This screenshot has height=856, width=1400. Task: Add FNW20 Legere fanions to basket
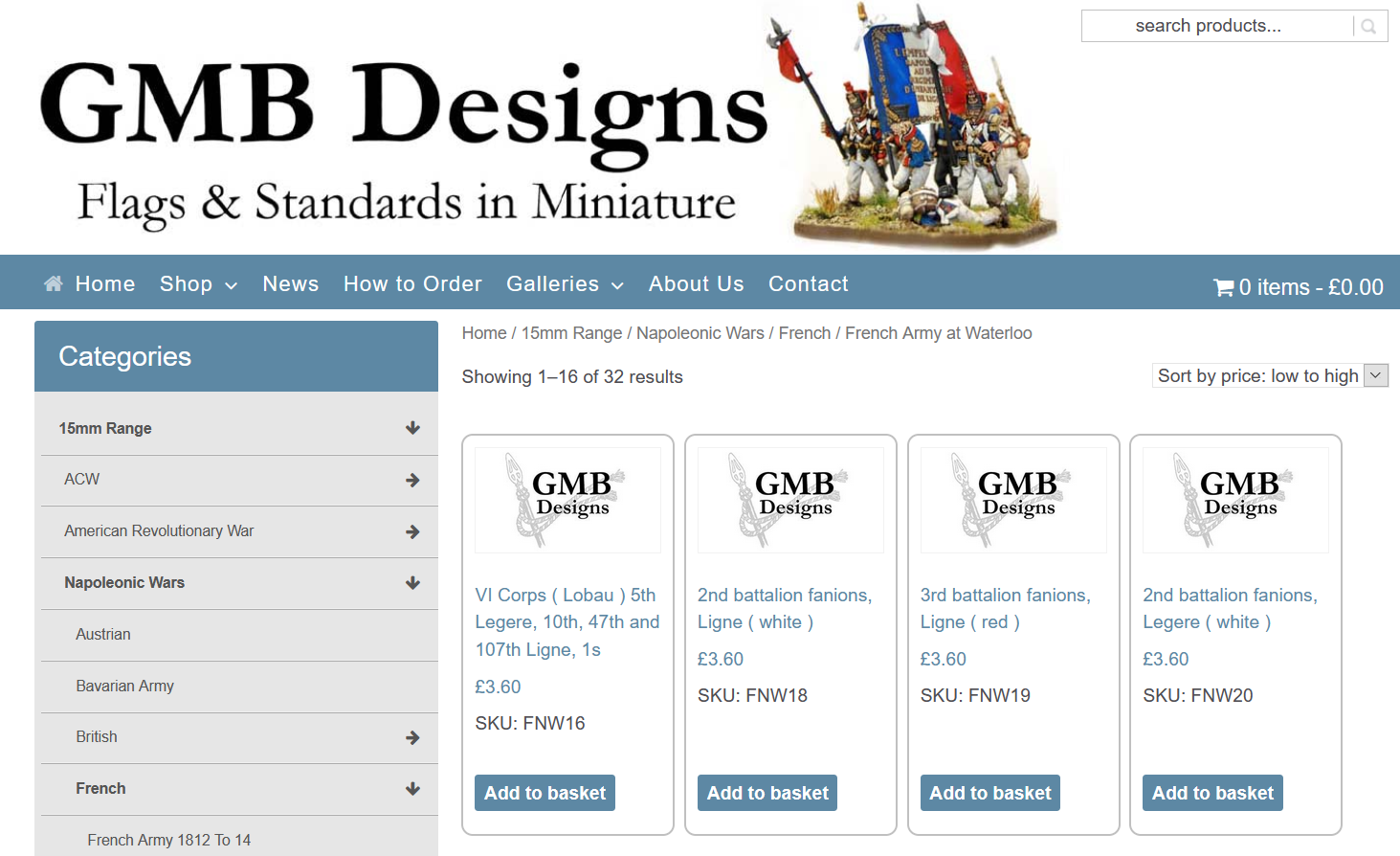pyautogui.click(x=1211, y=793)
